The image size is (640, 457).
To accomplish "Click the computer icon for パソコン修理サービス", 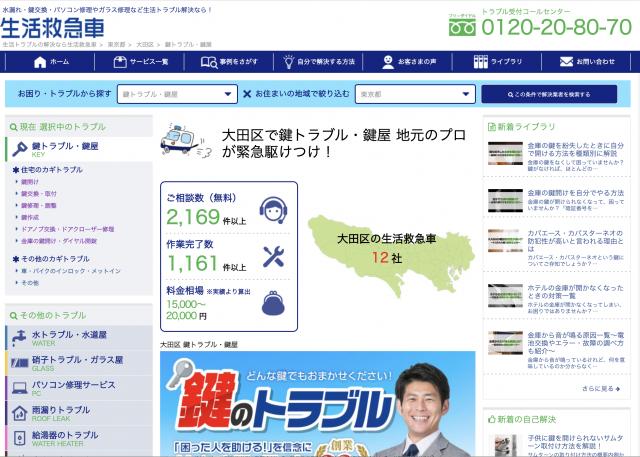I will (x=17, y=387).
